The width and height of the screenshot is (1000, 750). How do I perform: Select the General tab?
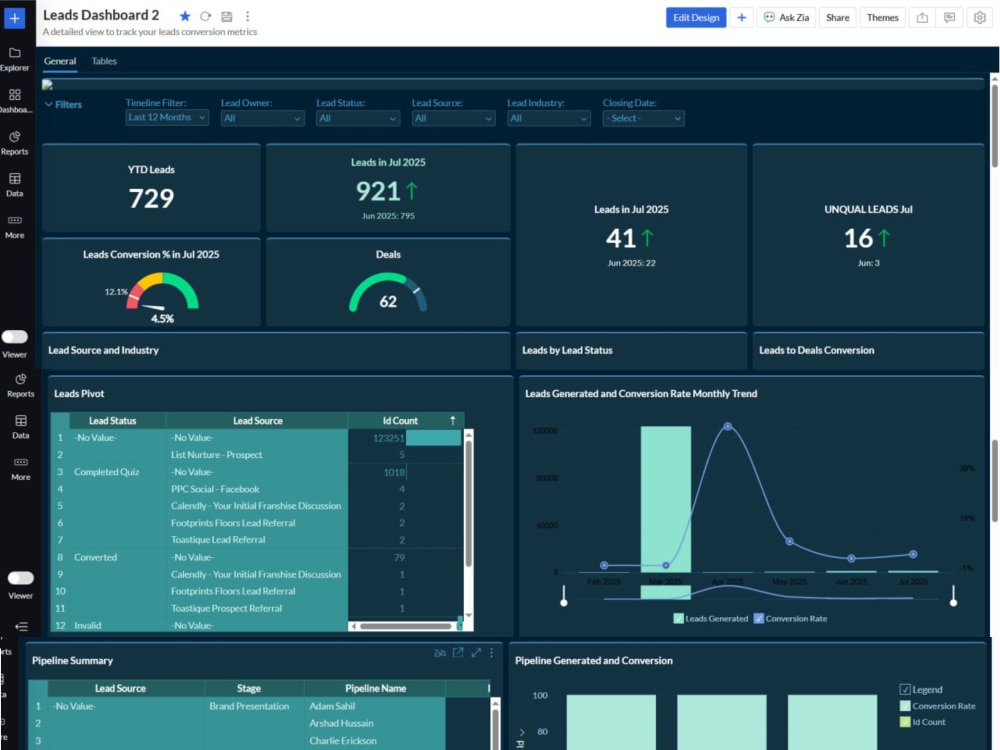click(60, 61)
